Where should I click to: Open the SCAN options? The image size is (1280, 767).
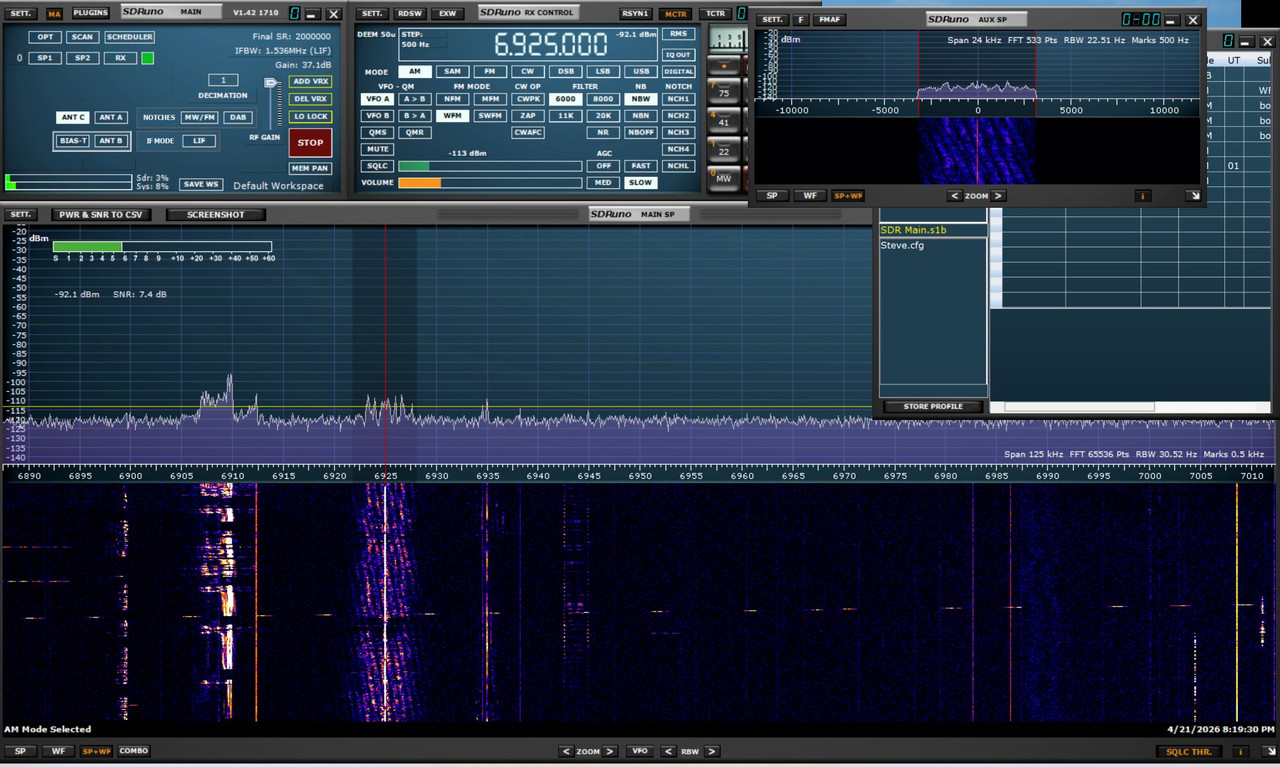(x=82, y=37)
